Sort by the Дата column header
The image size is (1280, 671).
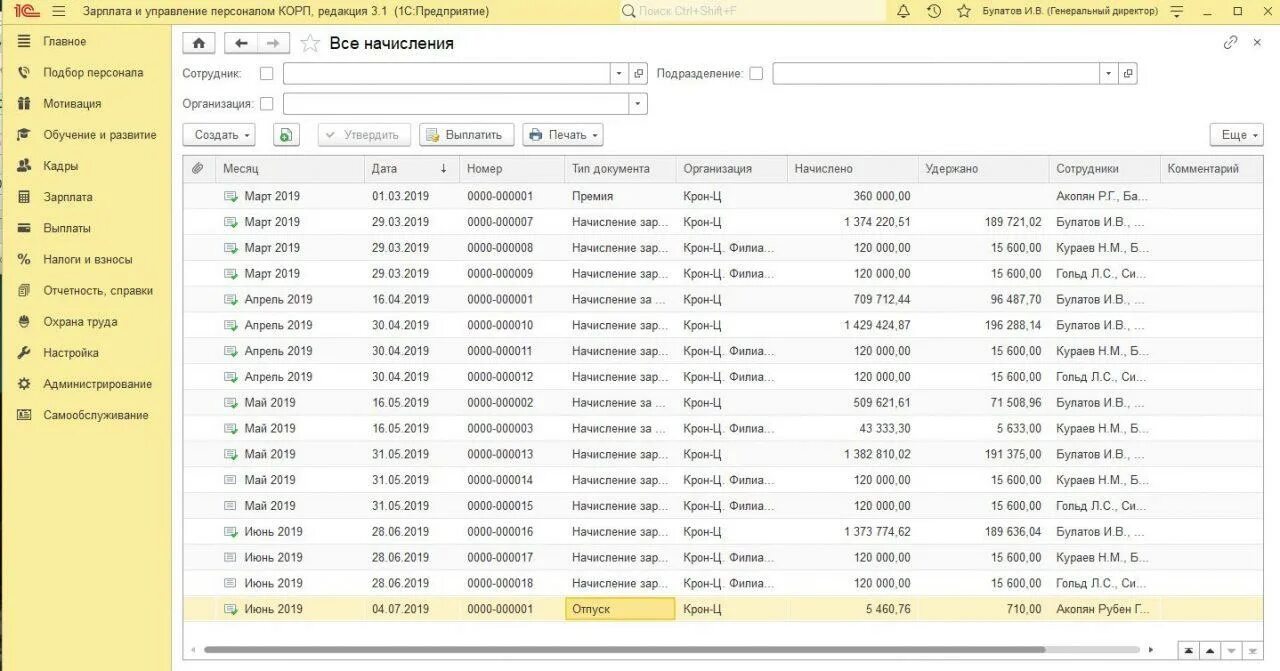412,169
